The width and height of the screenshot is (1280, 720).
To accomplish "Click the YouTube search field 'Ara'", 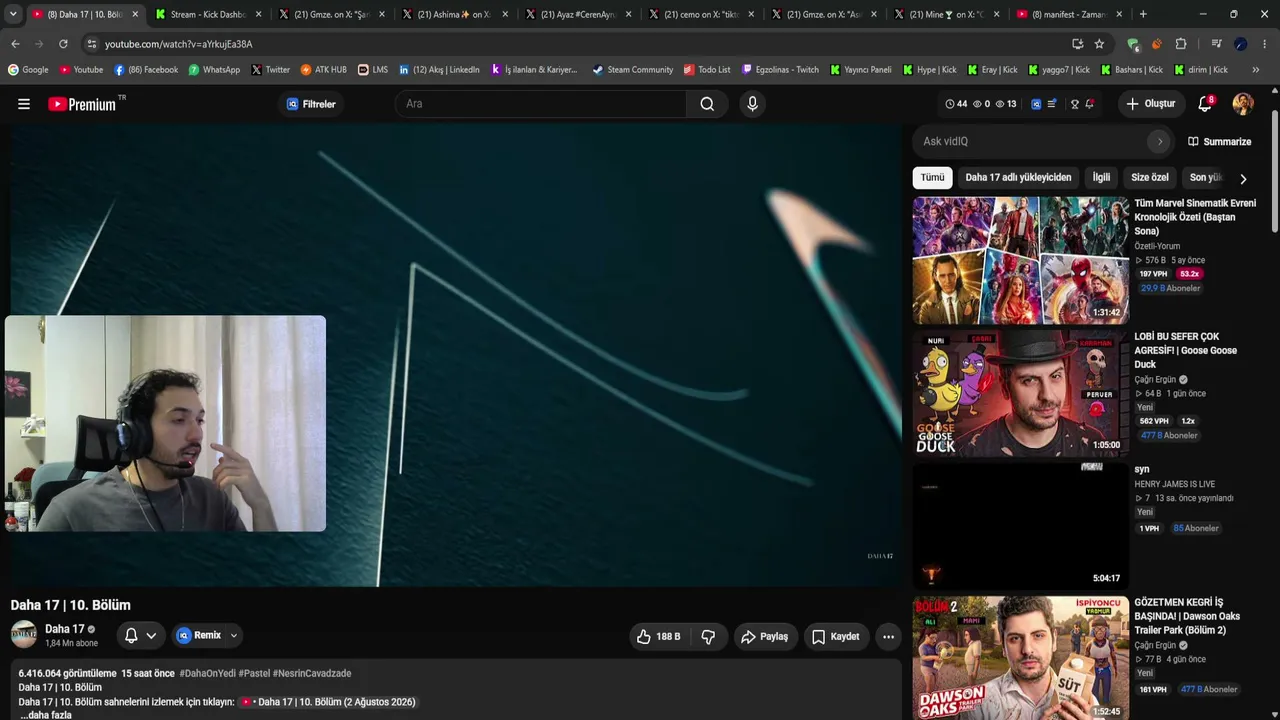I will point(541,104).
